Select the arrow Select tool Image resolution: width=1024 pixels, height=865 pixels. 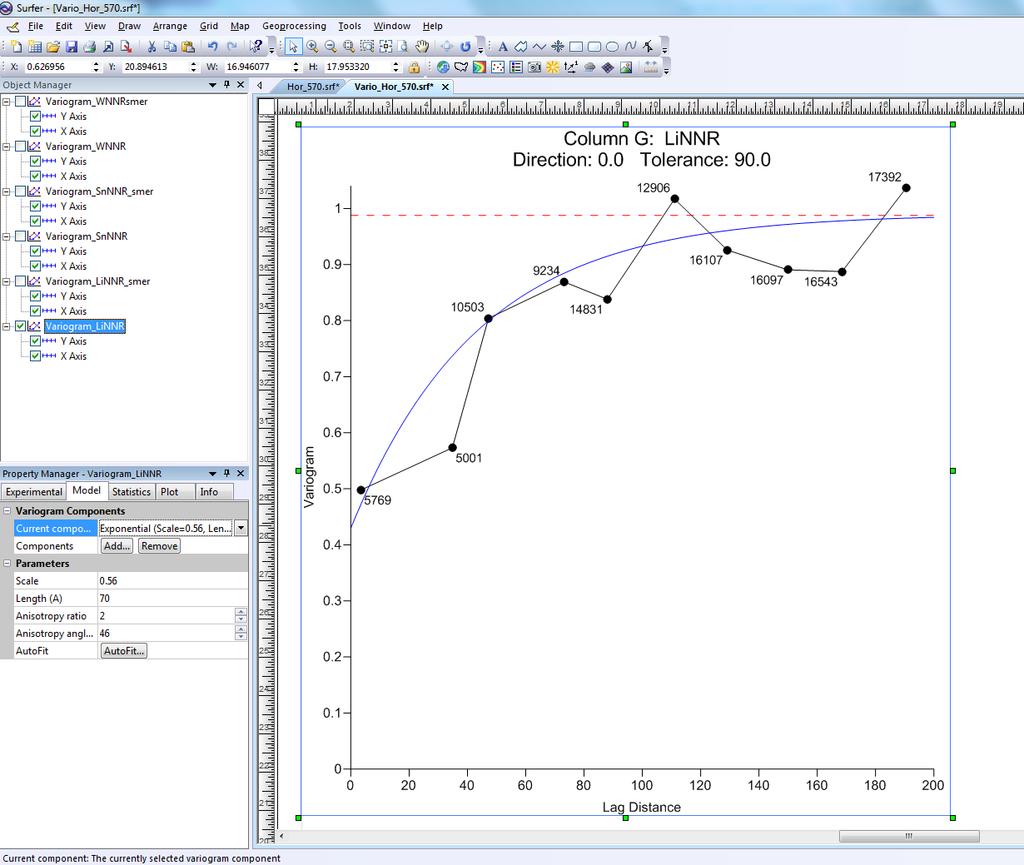(293, 46)
